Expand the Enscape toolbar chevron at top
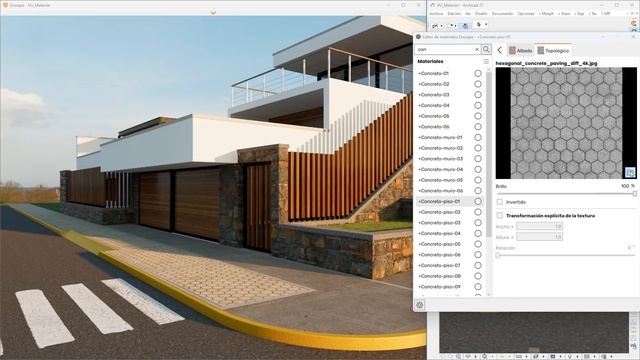 [213, 13]
